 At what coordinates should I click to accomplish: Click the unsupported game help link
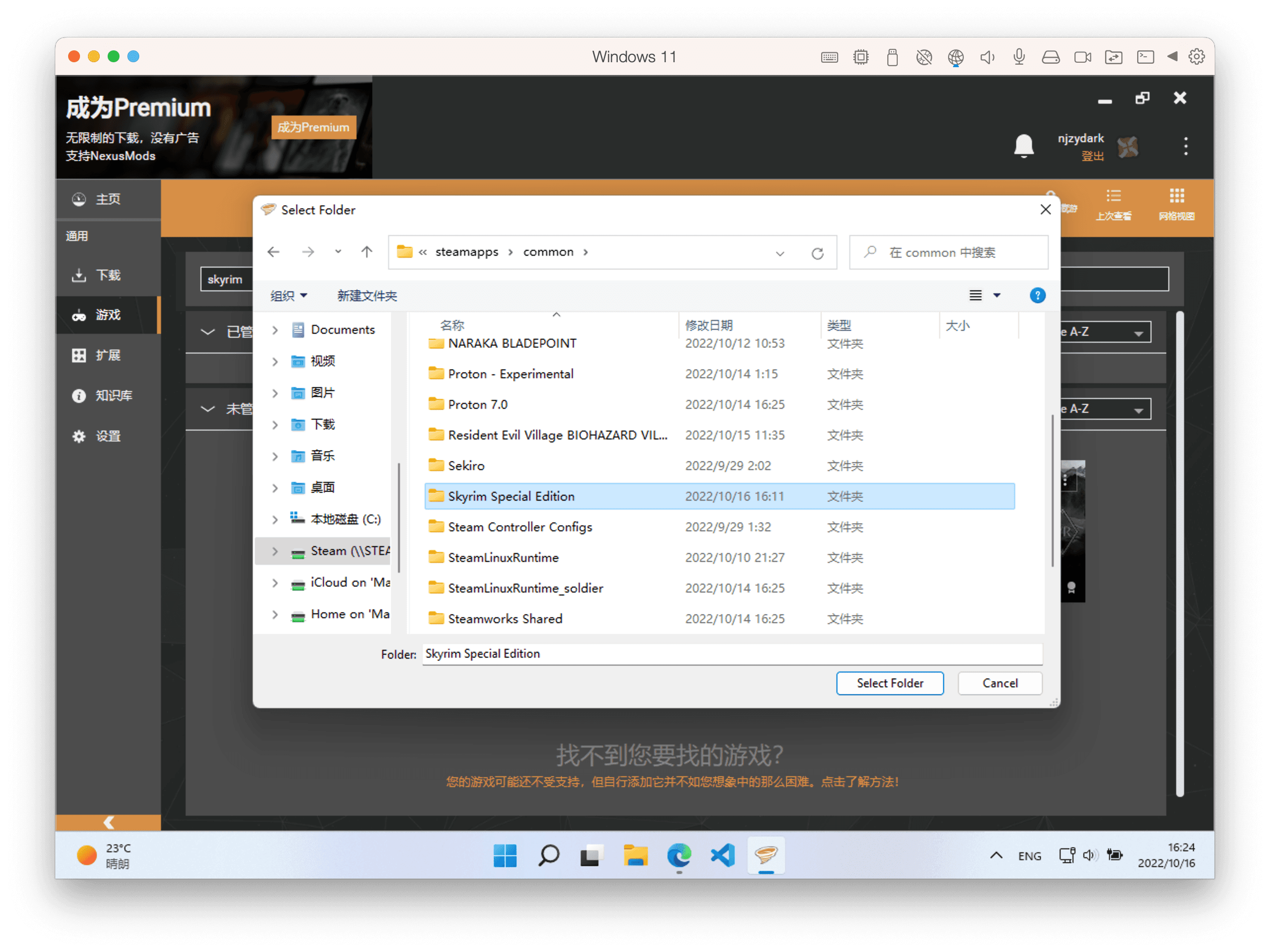673,782
